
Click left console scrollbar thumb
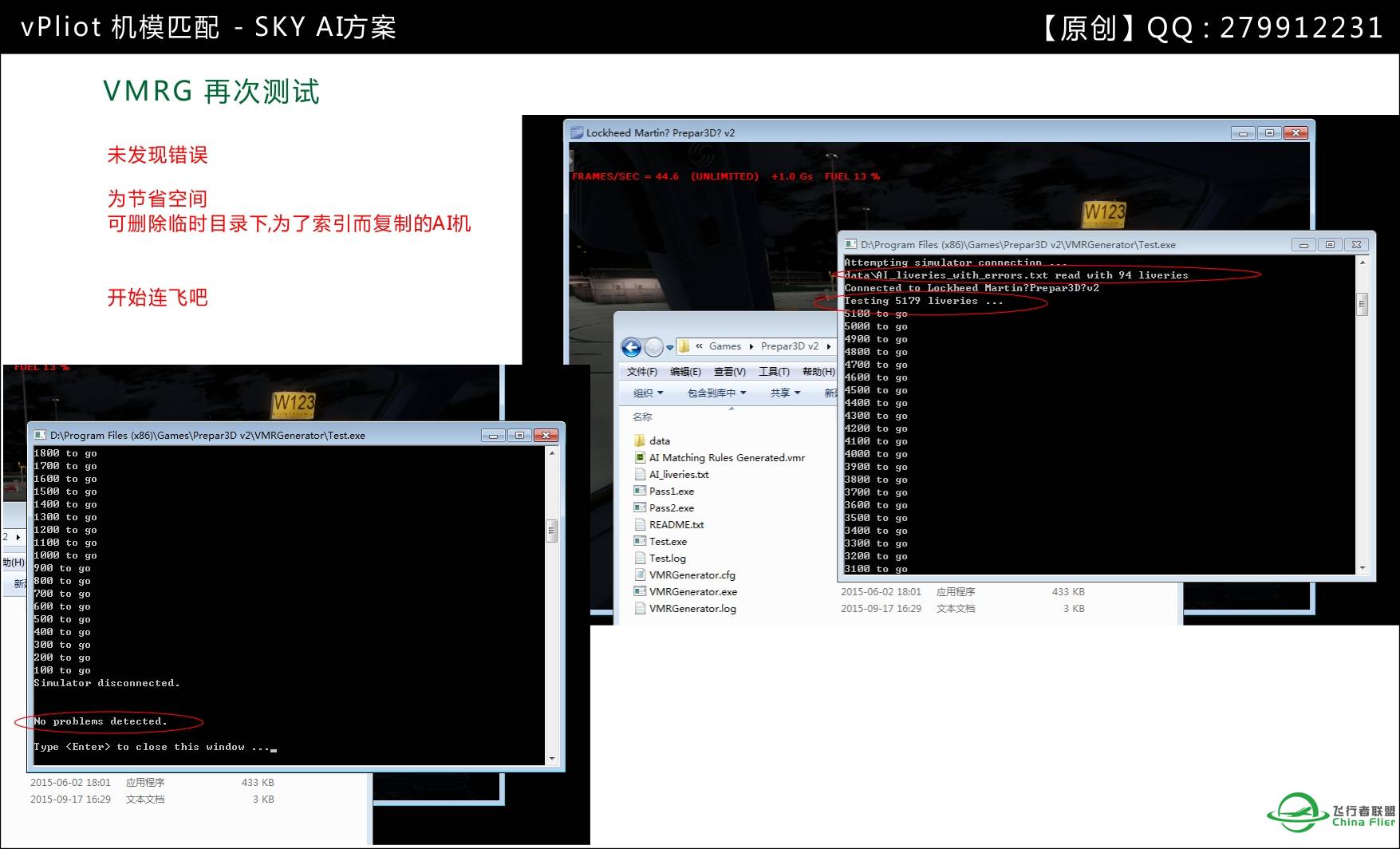click(x=551, y=531)
